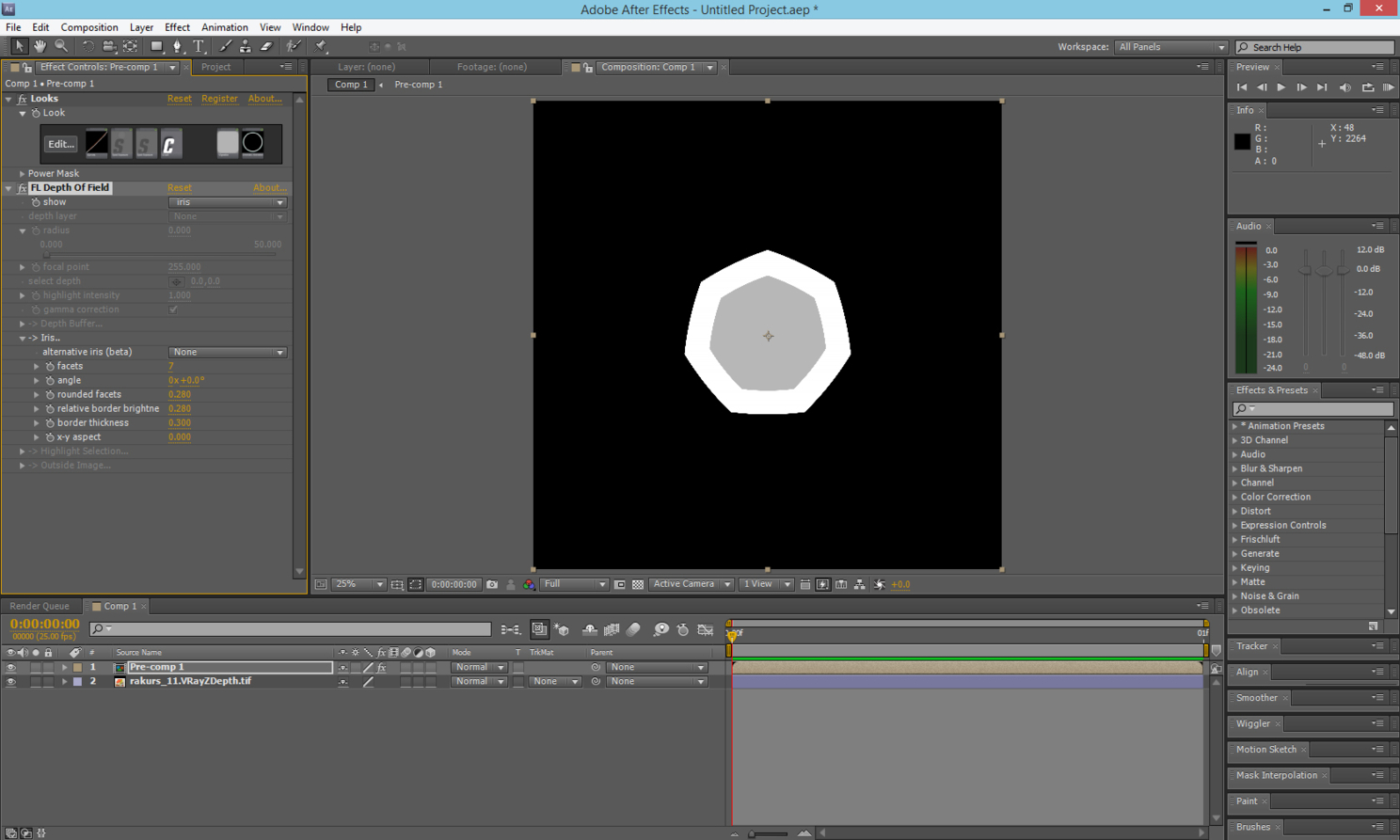Open the Graph Editor in timeline
The width and height of the screenshot is (1400, 840).
tap(706, 629)
